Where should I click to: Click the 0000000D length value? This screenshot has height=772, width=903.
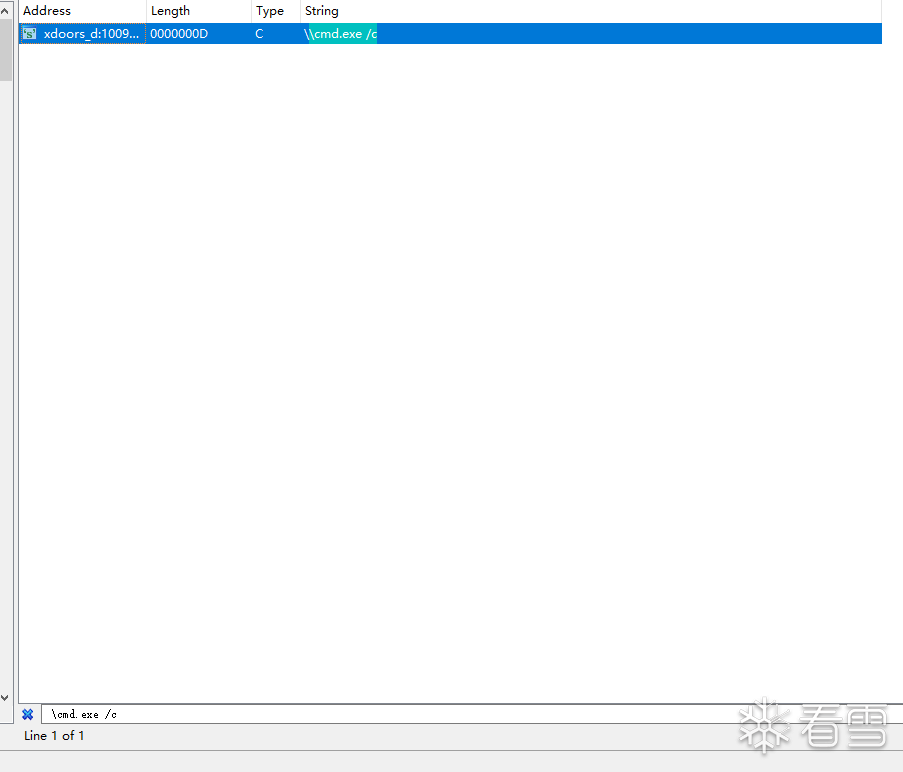[179, 34]
